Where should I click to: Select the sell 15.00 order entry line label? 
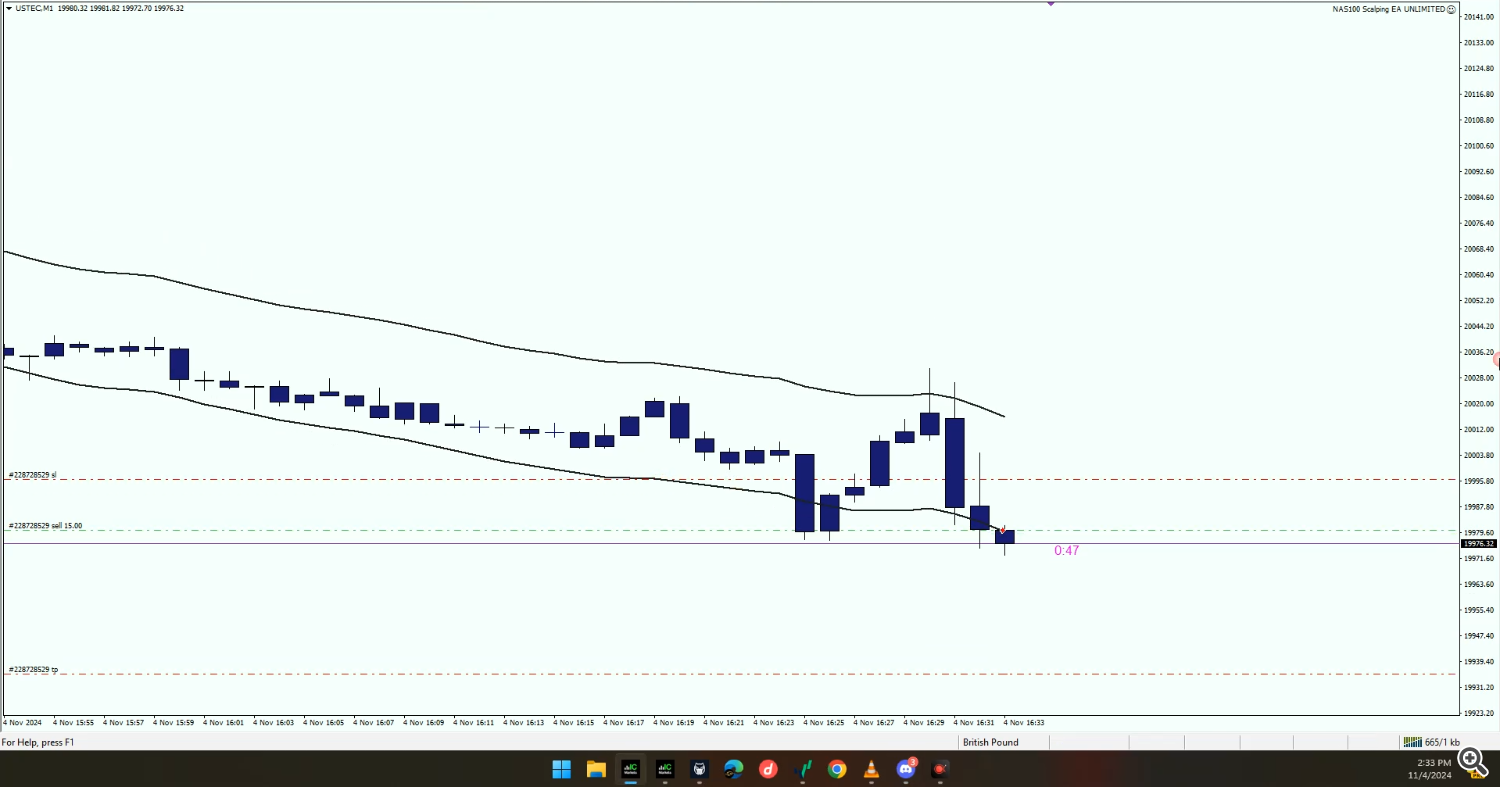click(x=46, y=525)
